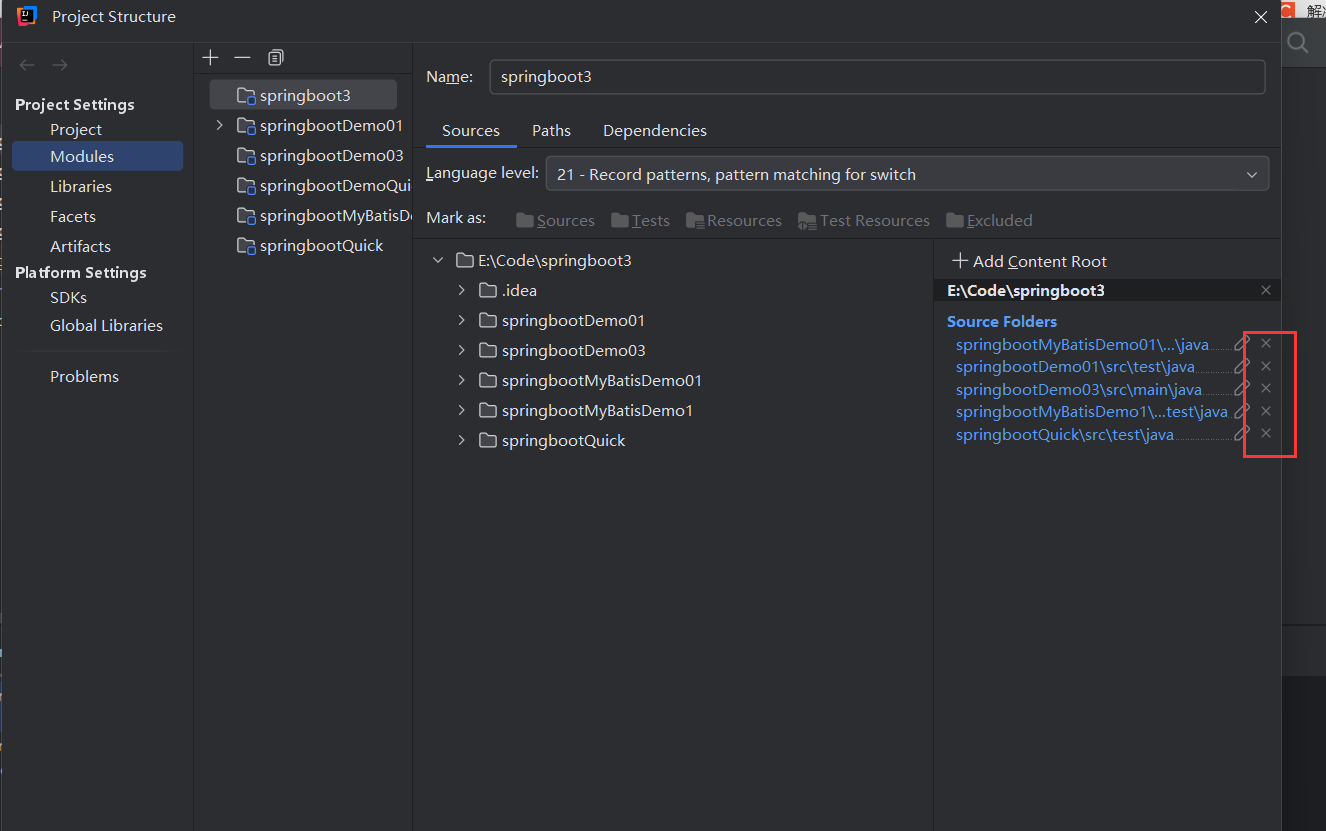Click the IntelliJ IDEA logo icon
1326x831 pixels.
coord(27,16)
